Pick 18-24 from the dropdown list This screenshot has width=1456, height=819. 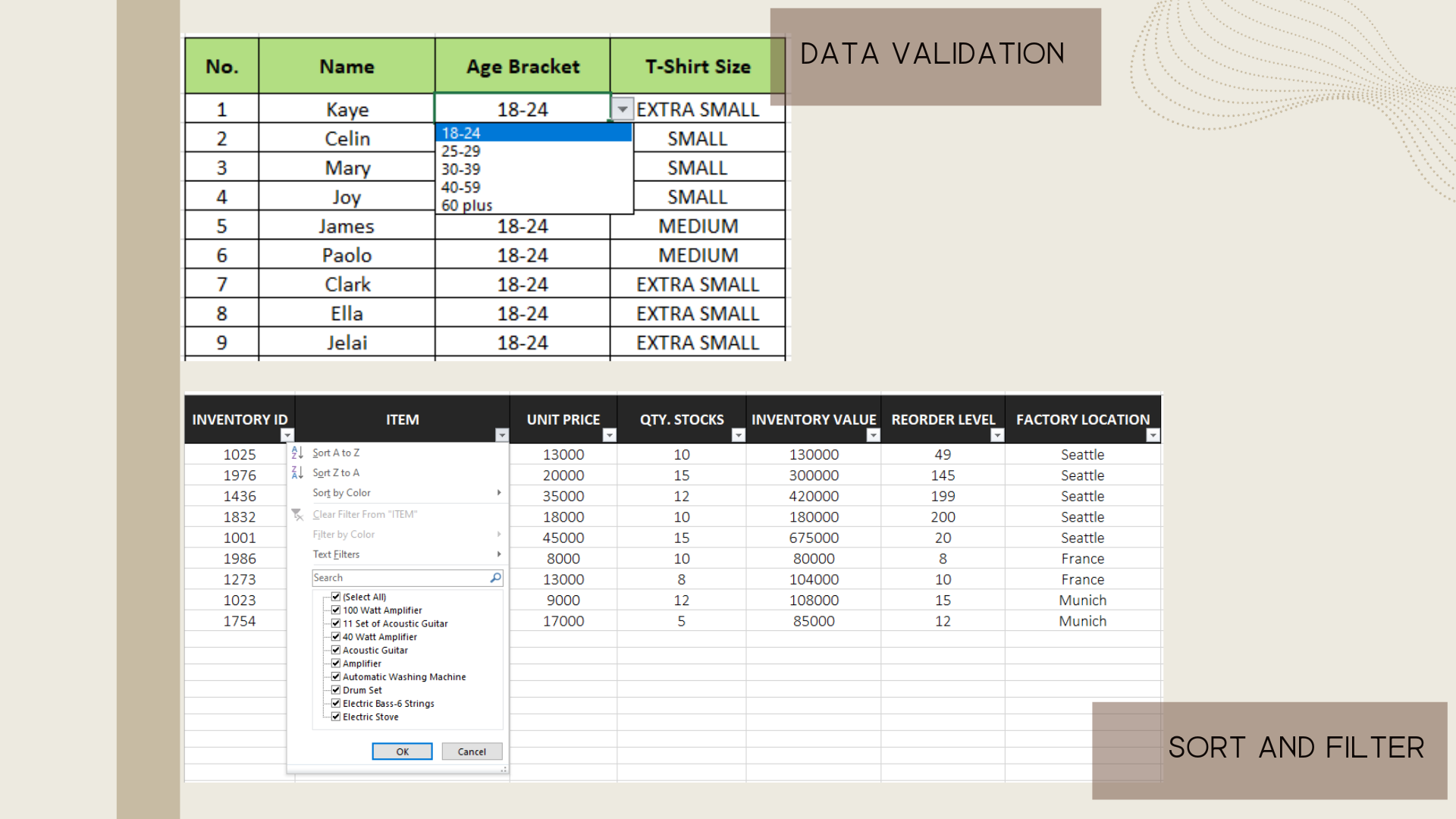(x=534, y=133)
